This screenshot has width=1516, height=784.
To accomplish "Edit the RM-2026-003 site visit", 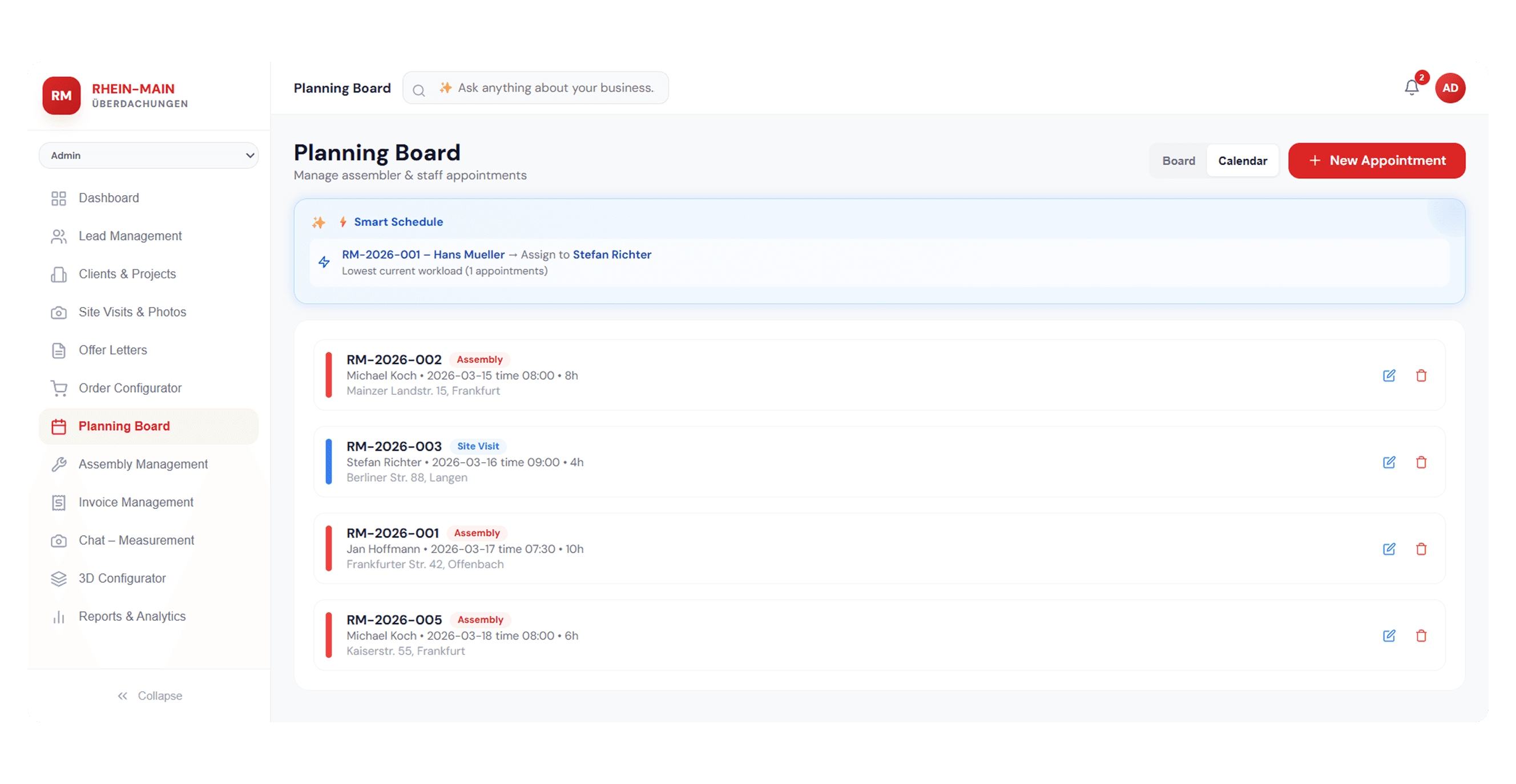I will (x=1389, y=462).
